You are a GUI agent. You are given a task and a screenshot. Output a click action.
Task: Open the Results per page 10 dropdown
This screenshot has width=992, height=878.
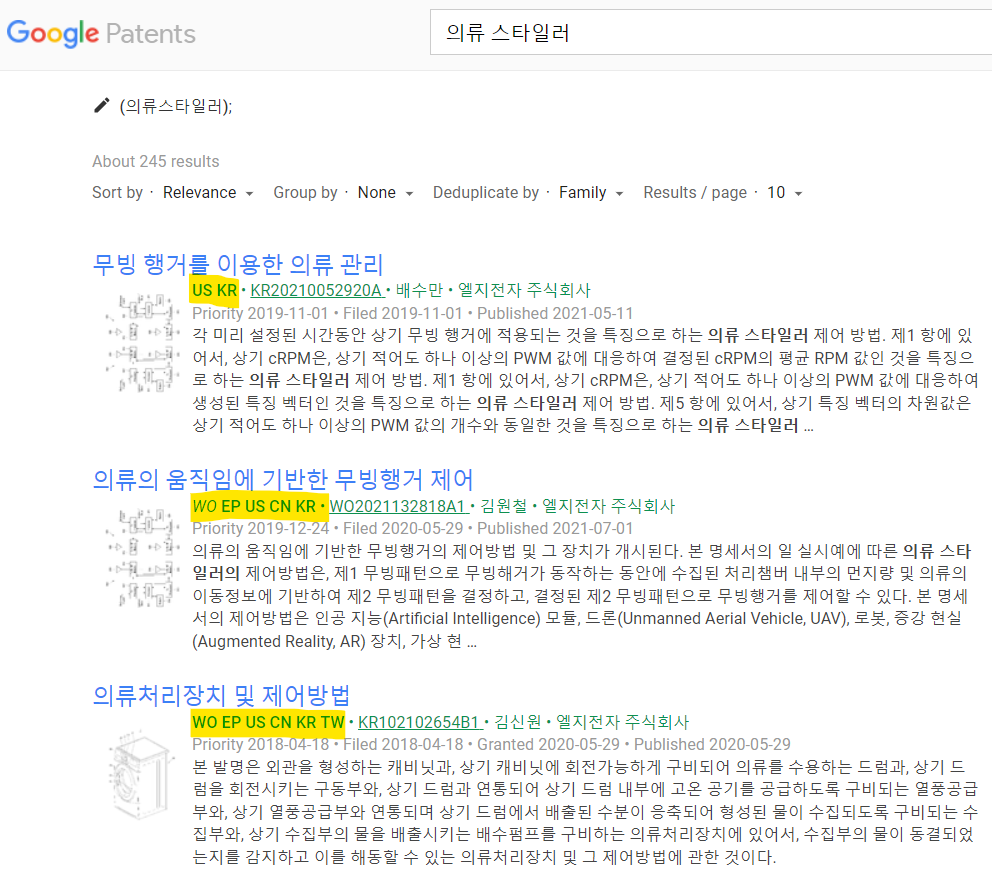coord(784,192)
